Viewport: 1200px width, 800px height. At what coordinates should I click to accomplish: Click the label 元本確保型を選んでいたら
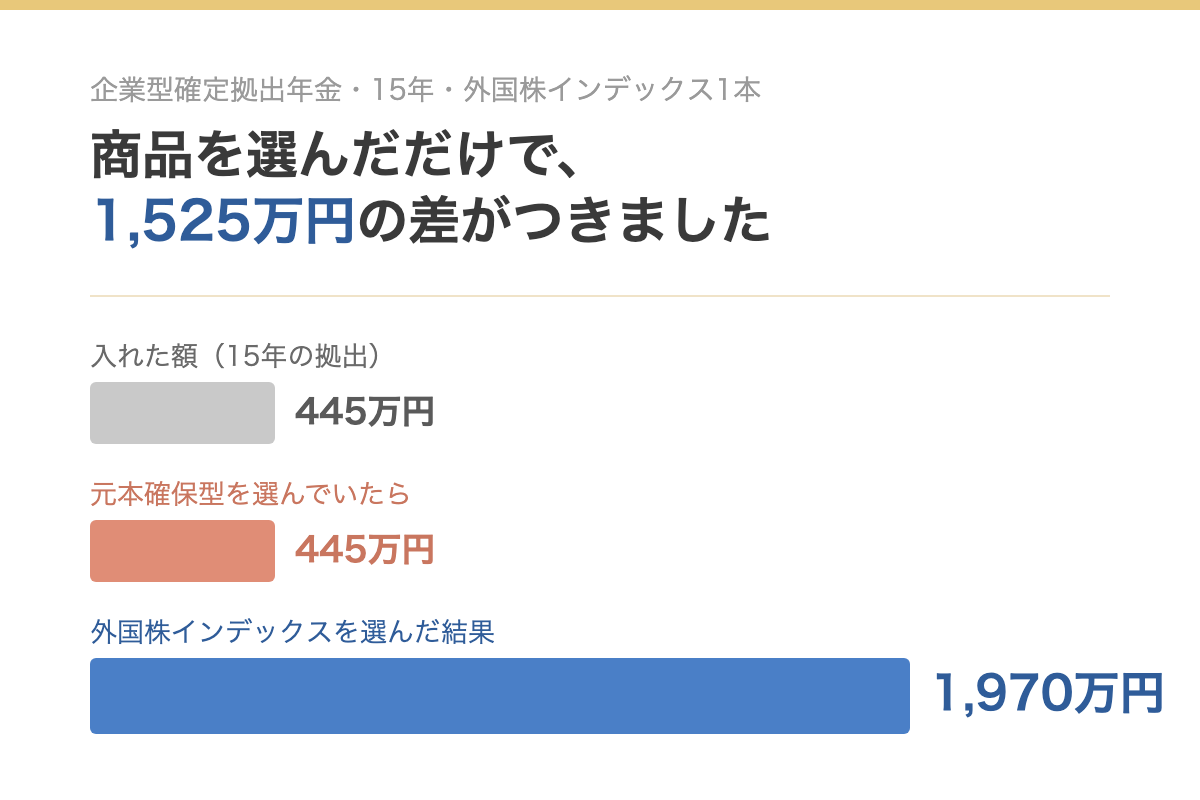pos(251,494)
